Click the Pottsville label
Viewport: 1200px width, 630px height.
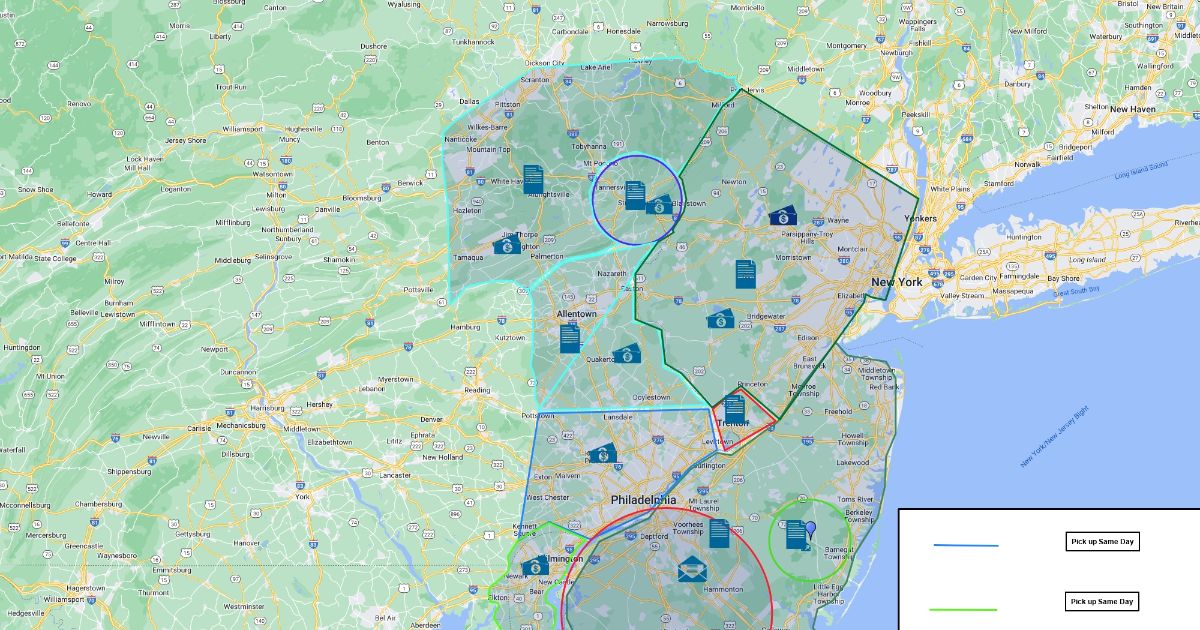tap(418, 289)
